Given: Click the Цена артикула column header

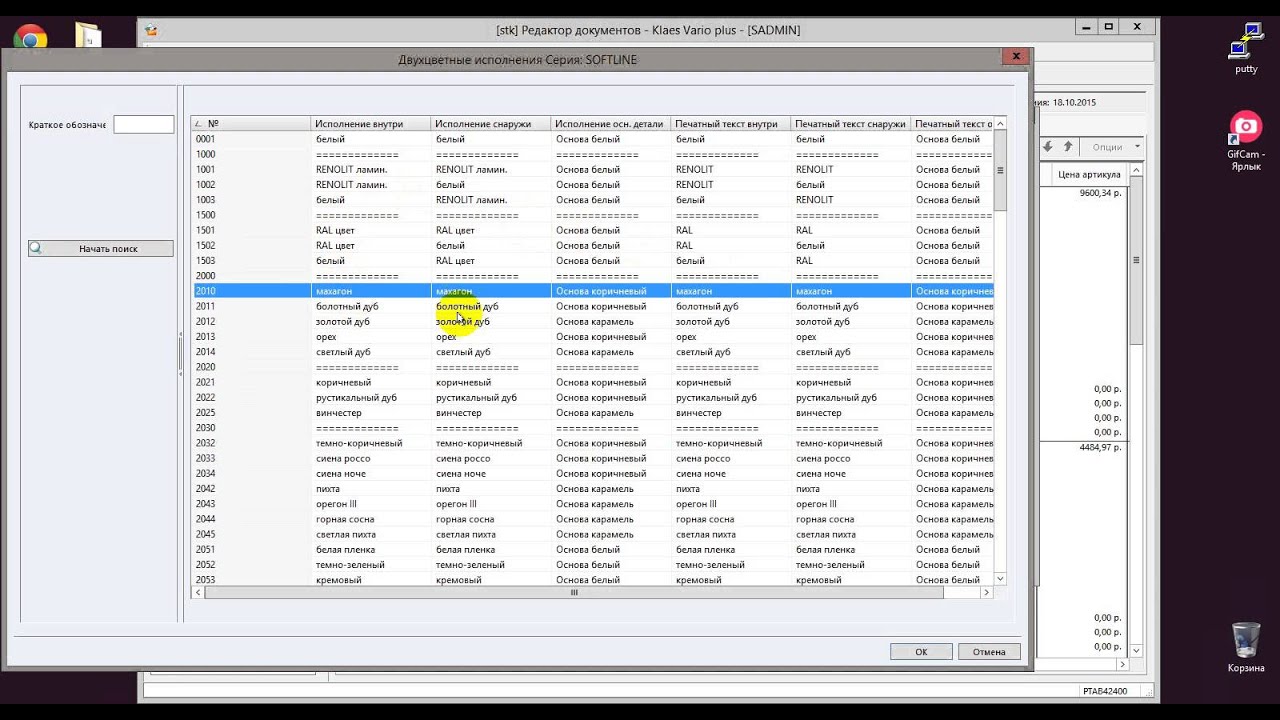Looking at the screenshot, I should coord(1089,175).
